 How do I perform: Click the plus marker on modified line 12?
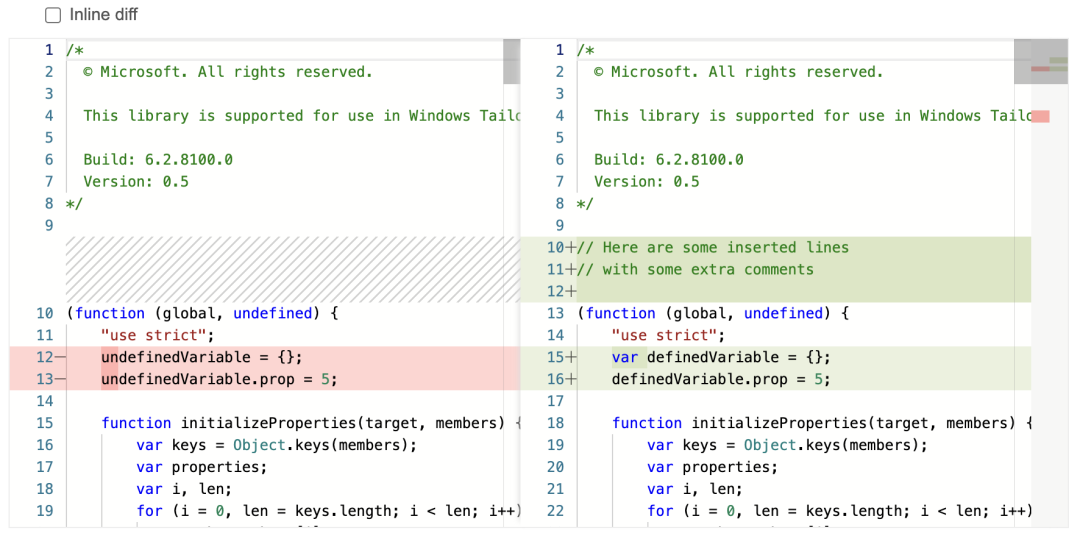572,292
